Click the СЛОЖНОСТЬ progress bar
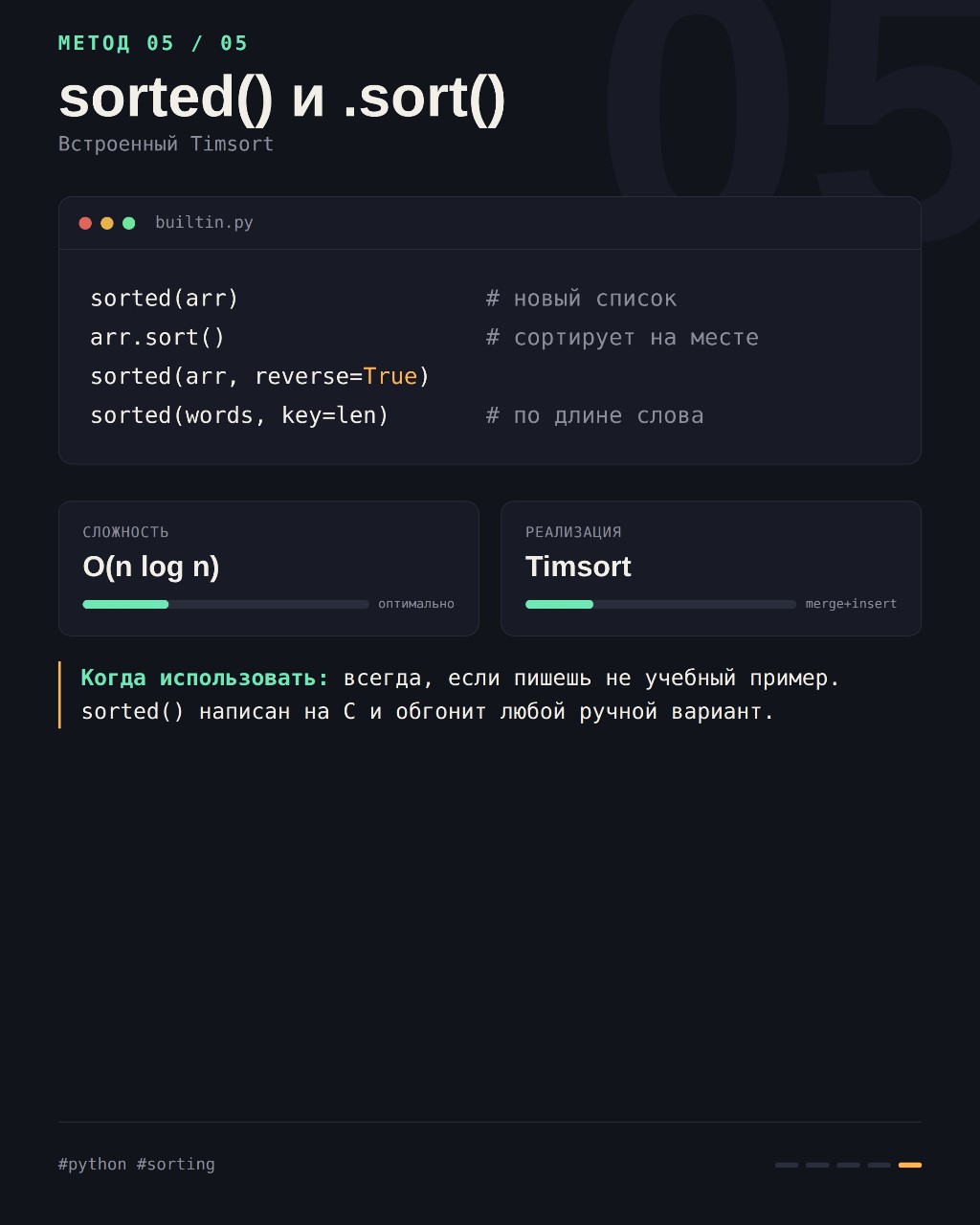 (226, 605)
